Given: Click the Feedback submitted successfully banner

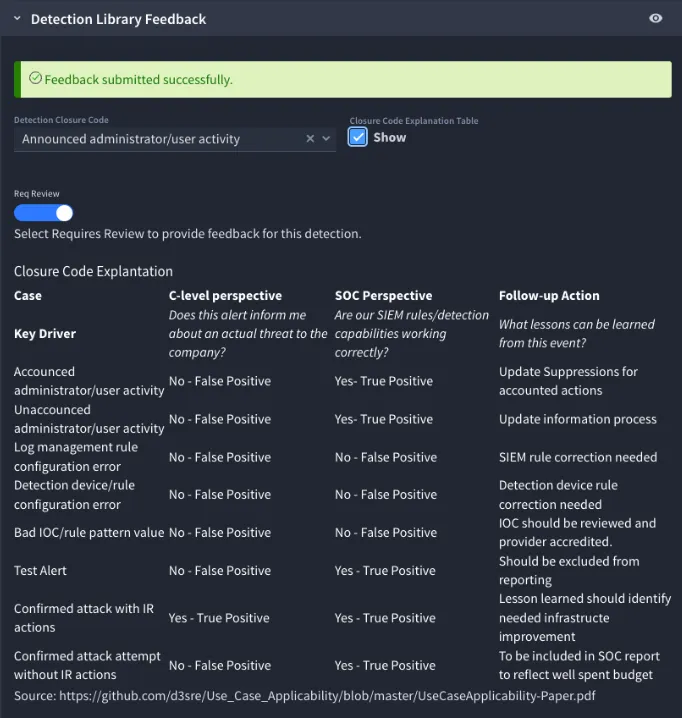Looking at the screenshot, I should click(x=343, y=79).
